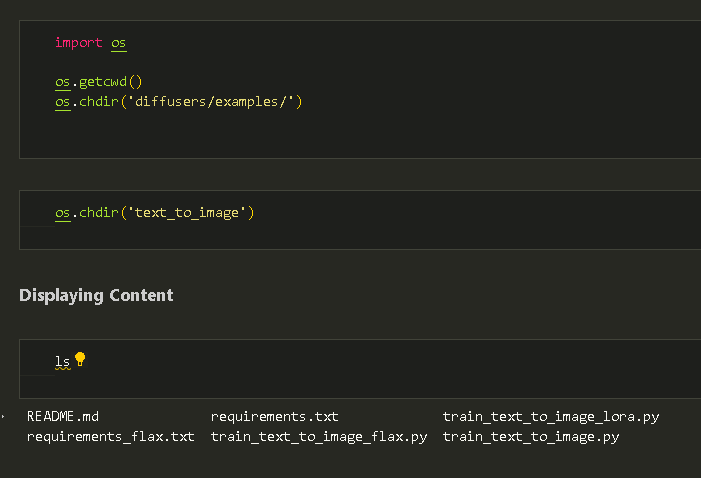Image resolution: width=701 pixels, height=478 pixels.
Task: Click the 'Displaying Content' markdown heading
Action: [x=96, y=295]
